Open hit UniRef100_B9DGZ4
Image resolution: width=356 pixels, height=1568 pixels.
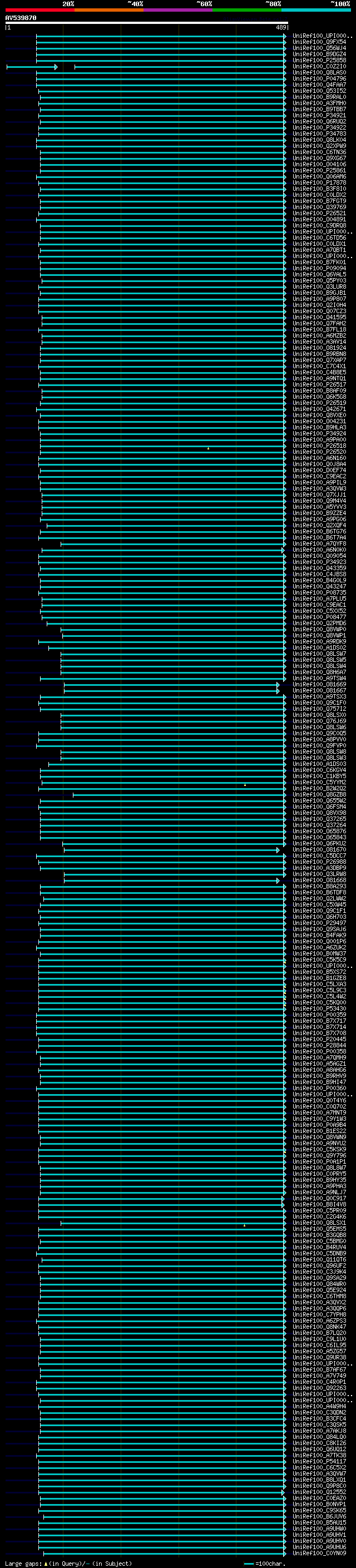(x=319, y=54)
